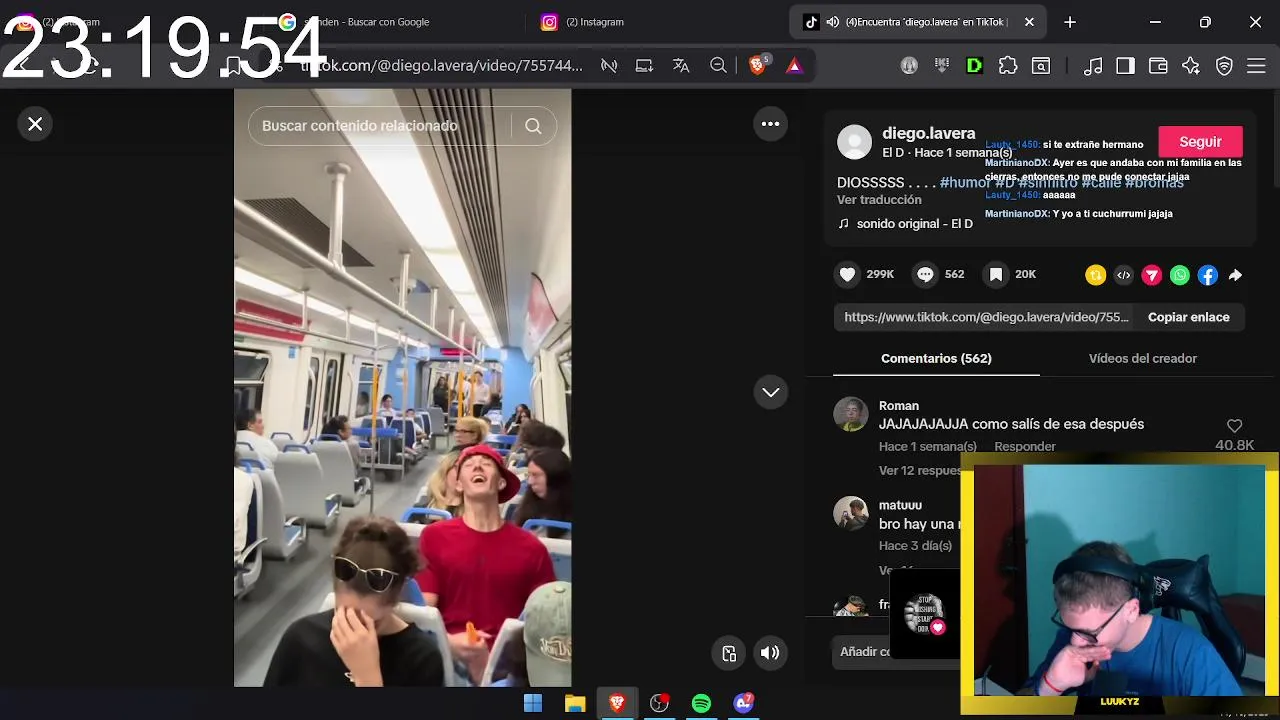
Task: Toggle the browser sidebar panel
Action: point(1125,66)
